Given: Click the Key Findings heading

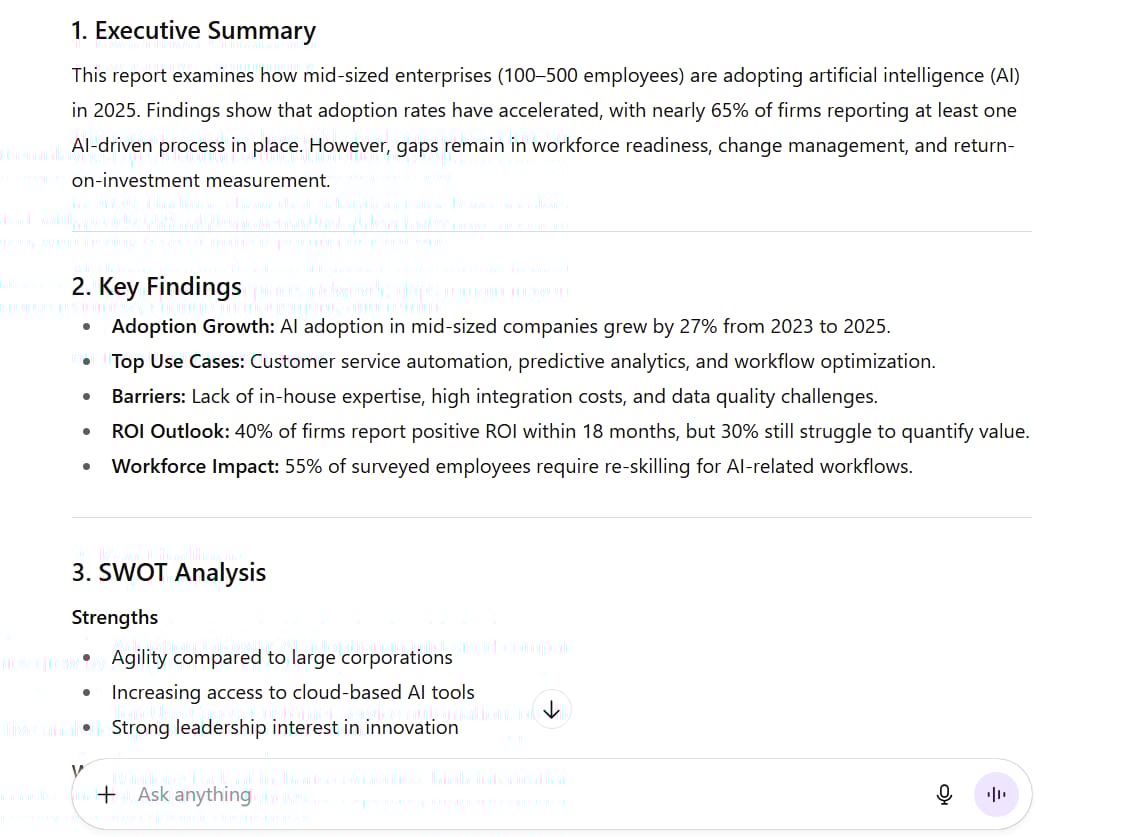Looking at the screenshot, I should [156, 287].
